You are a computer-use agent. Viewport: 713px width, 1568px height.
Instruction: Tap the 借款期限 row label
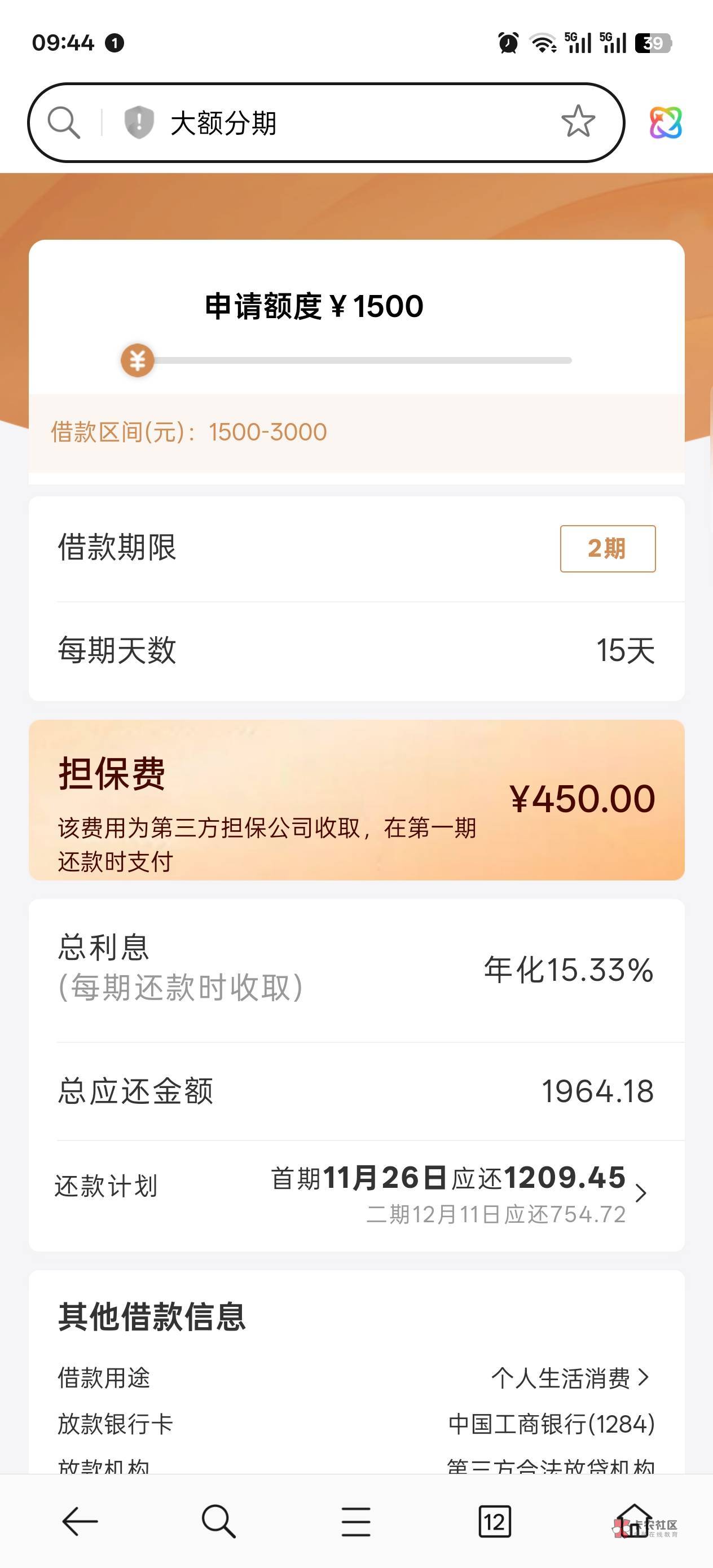pyautogui.click(x=117, y=547)
